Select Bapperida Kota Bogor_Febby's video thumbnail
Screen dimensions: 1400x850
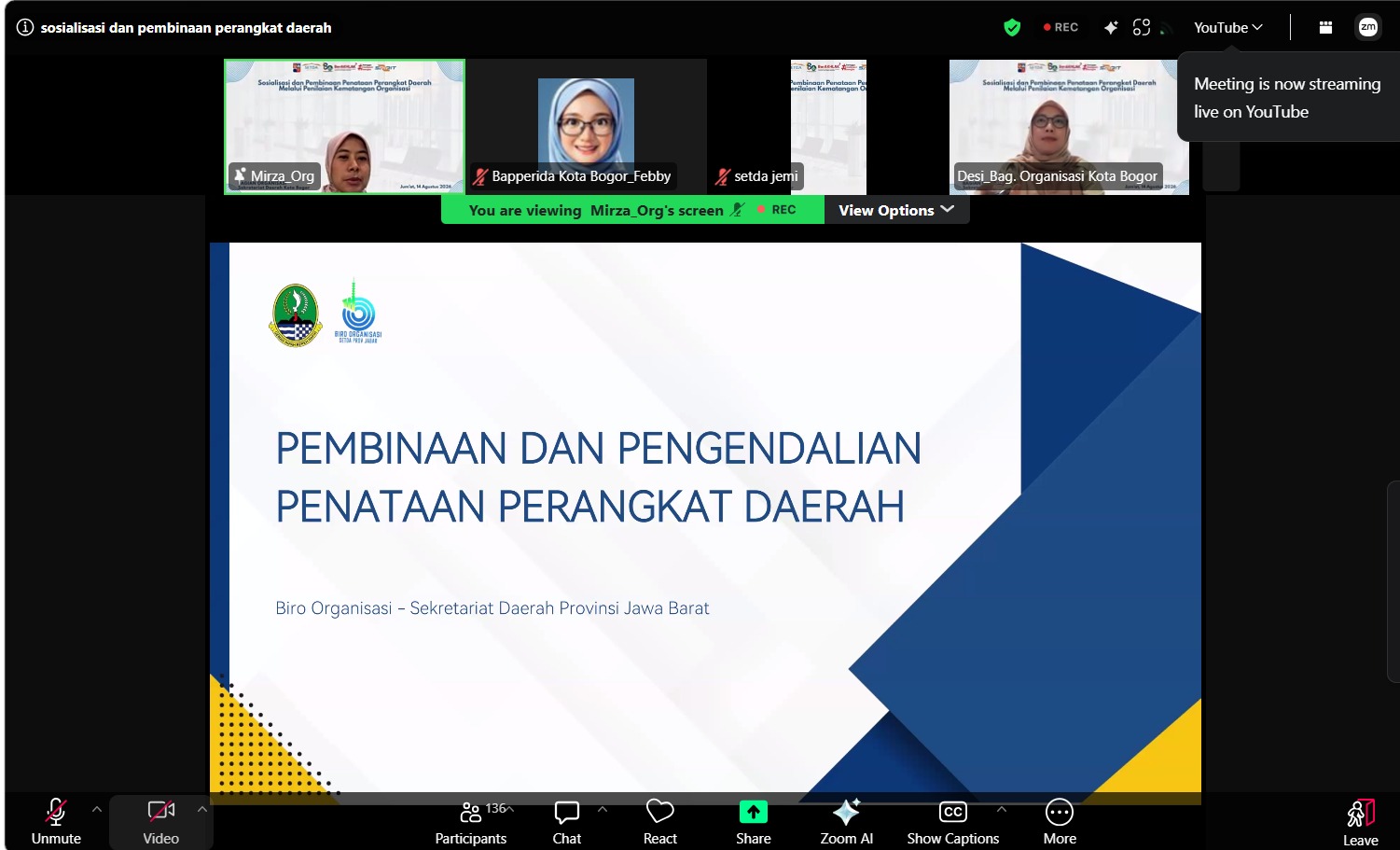[x=587, y=127]
